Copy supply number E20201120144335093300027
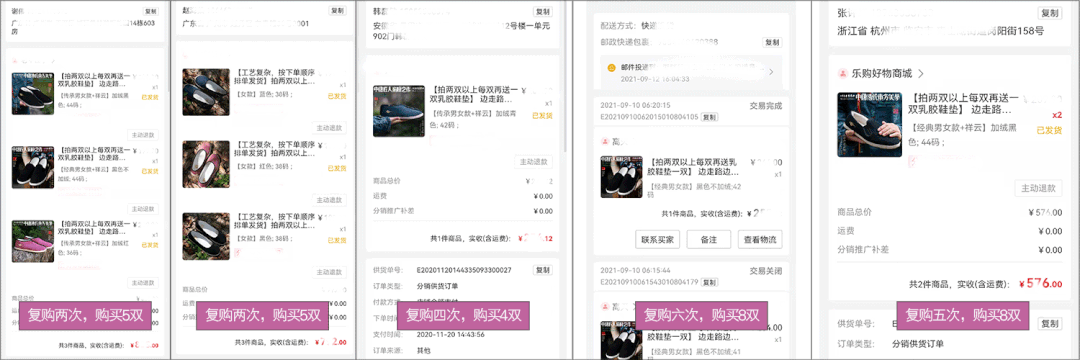The image size is (1080, 360). [x=543, y=270]
